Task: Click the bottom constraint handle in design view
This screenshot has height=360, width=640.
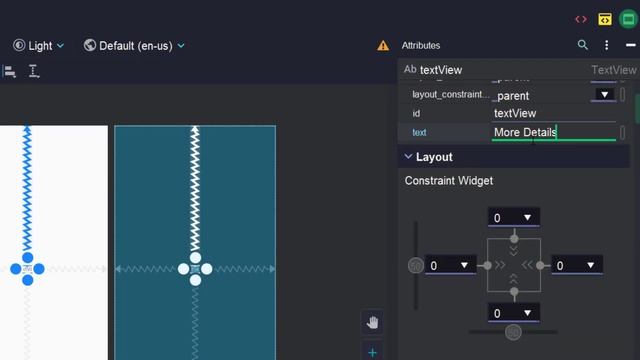Action: tap(27, 280)
